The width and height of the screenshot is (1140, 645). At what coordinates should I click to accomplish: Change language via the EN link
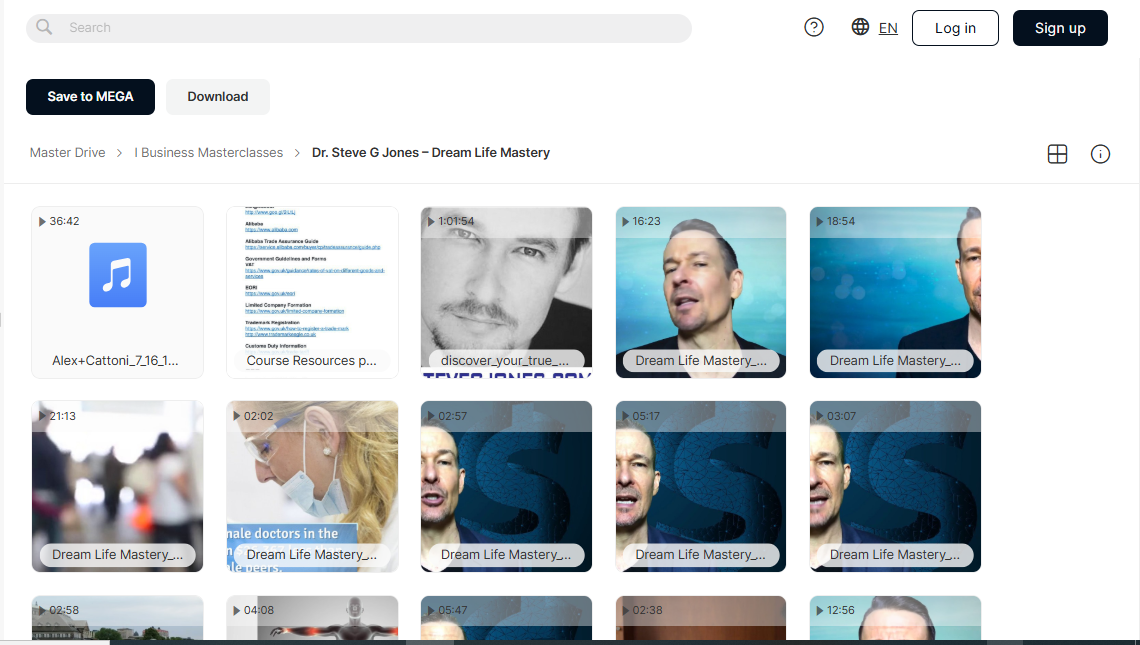(x=888, y=28)
